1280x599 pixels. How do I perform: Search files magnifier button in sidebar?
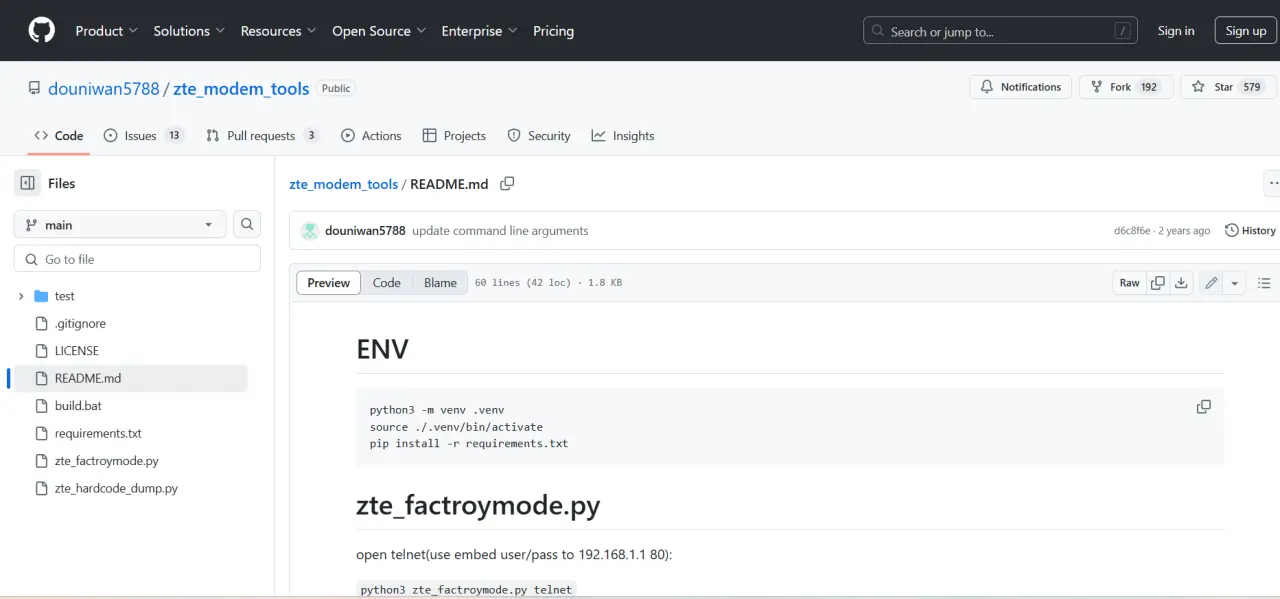[x=247, y=225]
